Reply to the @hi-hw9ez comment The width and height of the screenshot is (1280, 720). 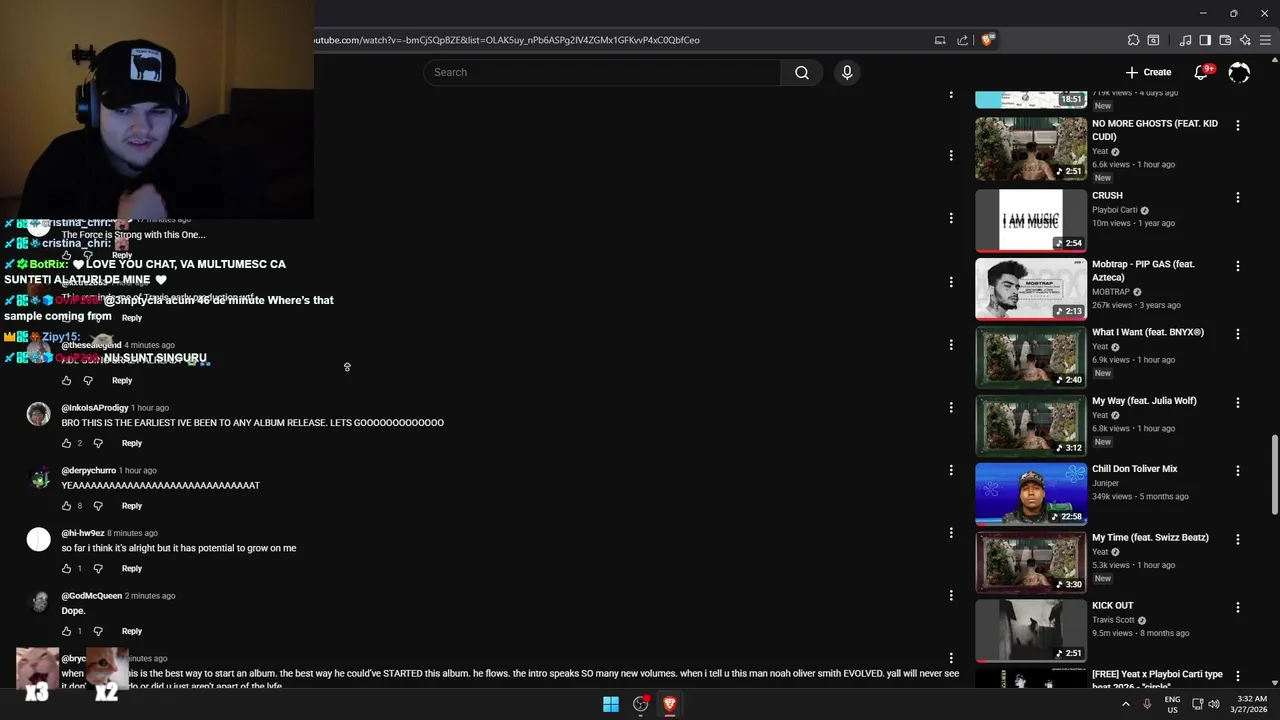coord(132,569)
